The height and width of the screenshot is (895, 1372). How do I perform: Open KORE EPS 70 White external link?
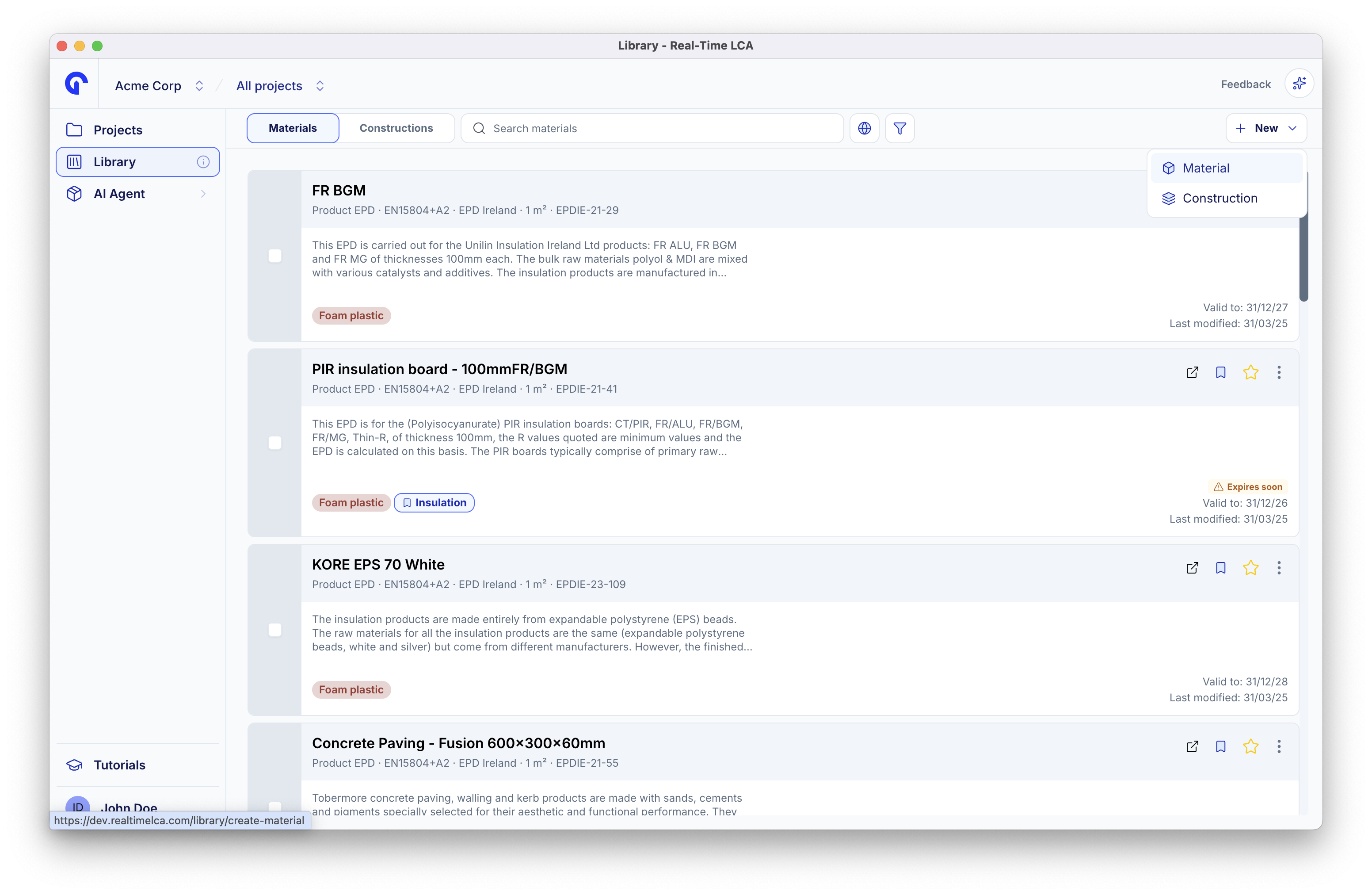click(1192, 568)
